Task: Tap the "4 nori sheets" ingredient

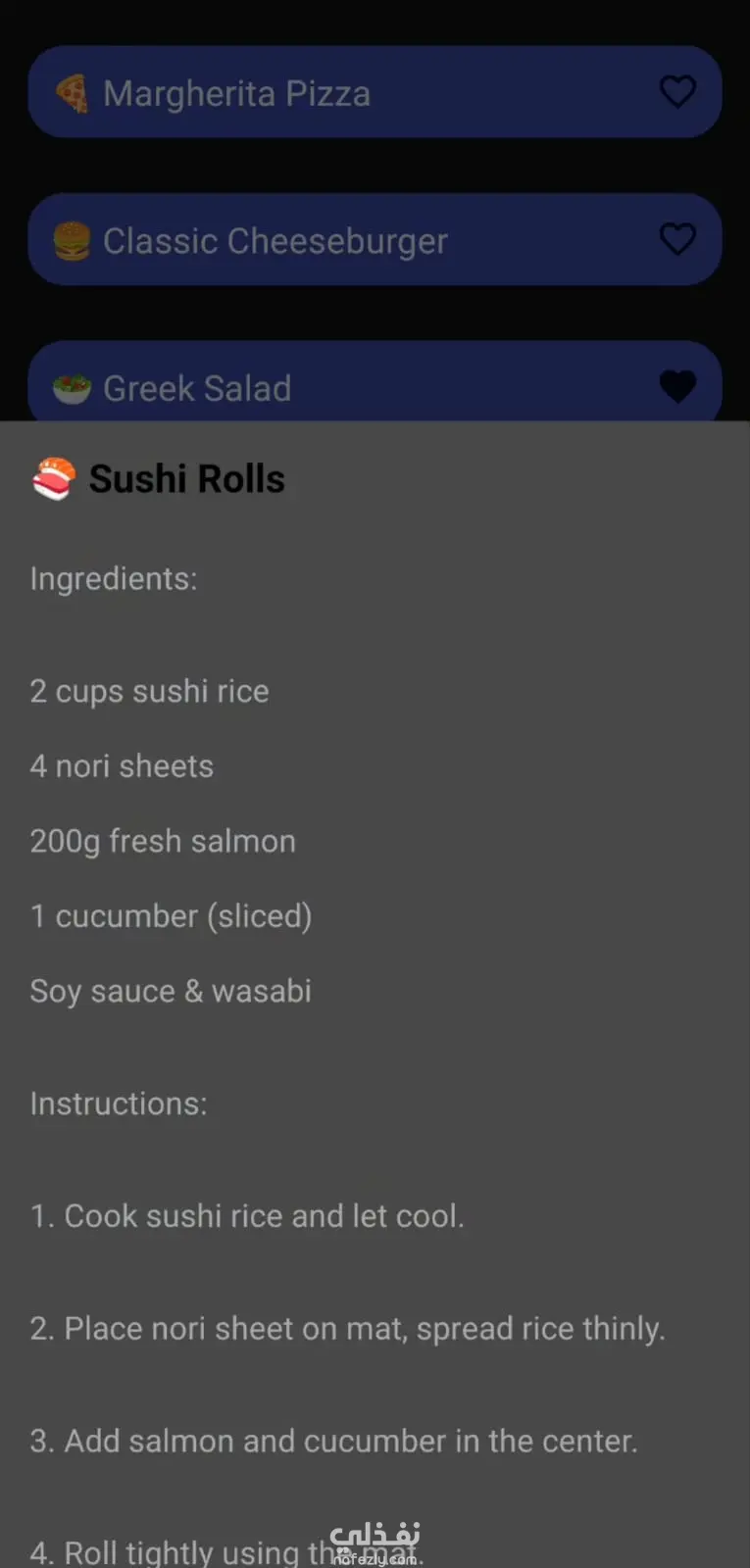Action: pyautogui.click(x=122, y=766)
